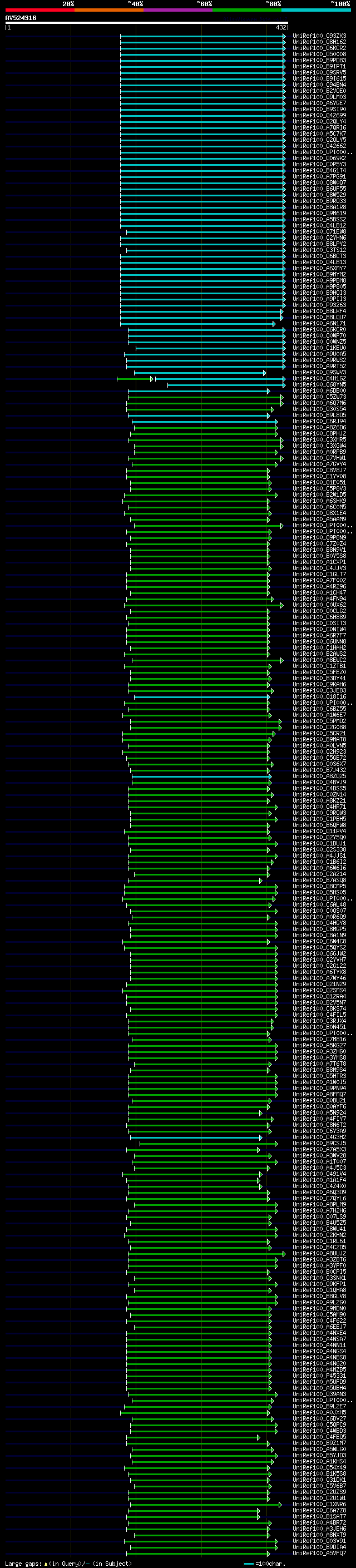Viewport: 356px width, 1568px height.
Task: Open hit UniRef100_Q6KCR2
Action: [319, 48]
